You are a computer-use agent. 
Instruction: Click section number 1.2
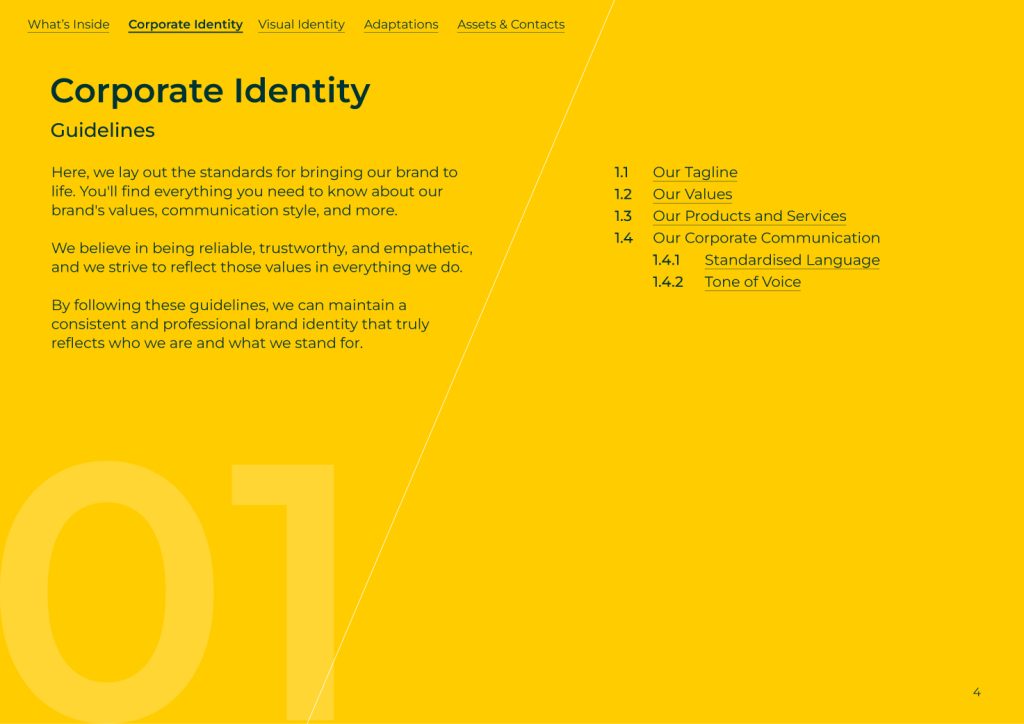tap(622, 195)
